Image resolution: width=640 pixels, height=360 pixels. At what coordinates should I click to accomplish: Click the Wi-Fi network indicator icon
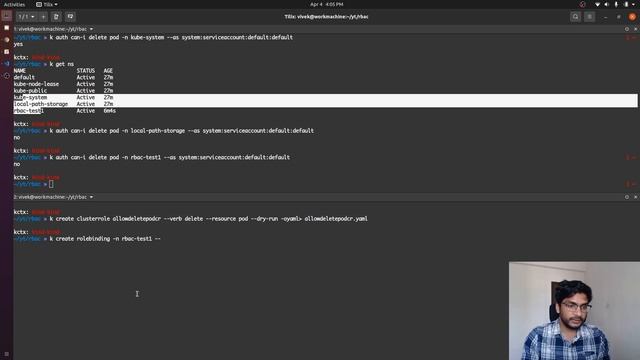[x=597, y=4]
